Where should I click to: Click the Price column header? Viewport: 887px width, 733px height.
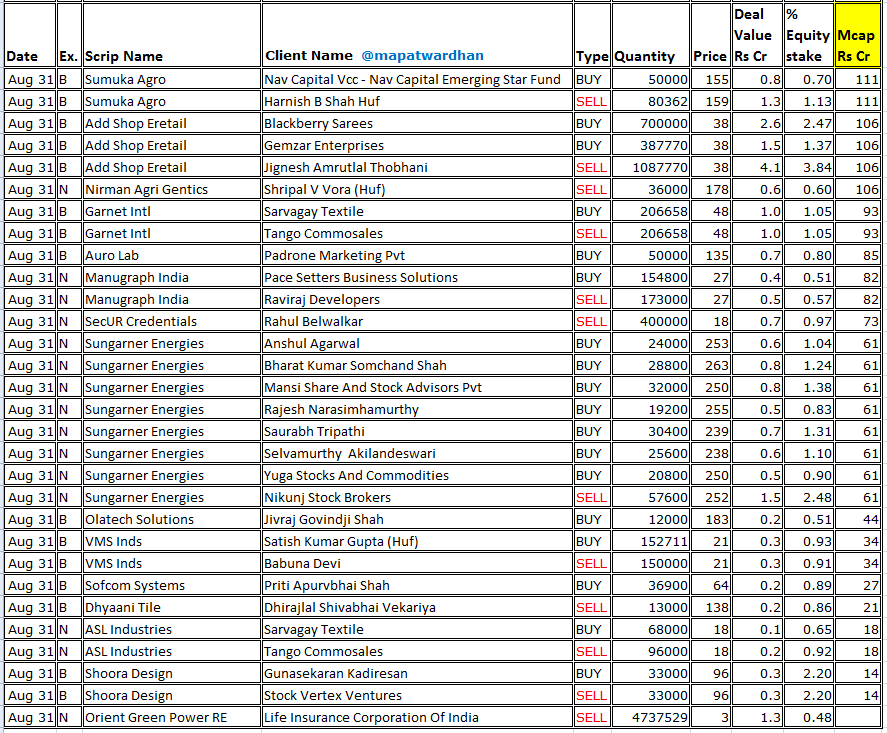[711, 35]
